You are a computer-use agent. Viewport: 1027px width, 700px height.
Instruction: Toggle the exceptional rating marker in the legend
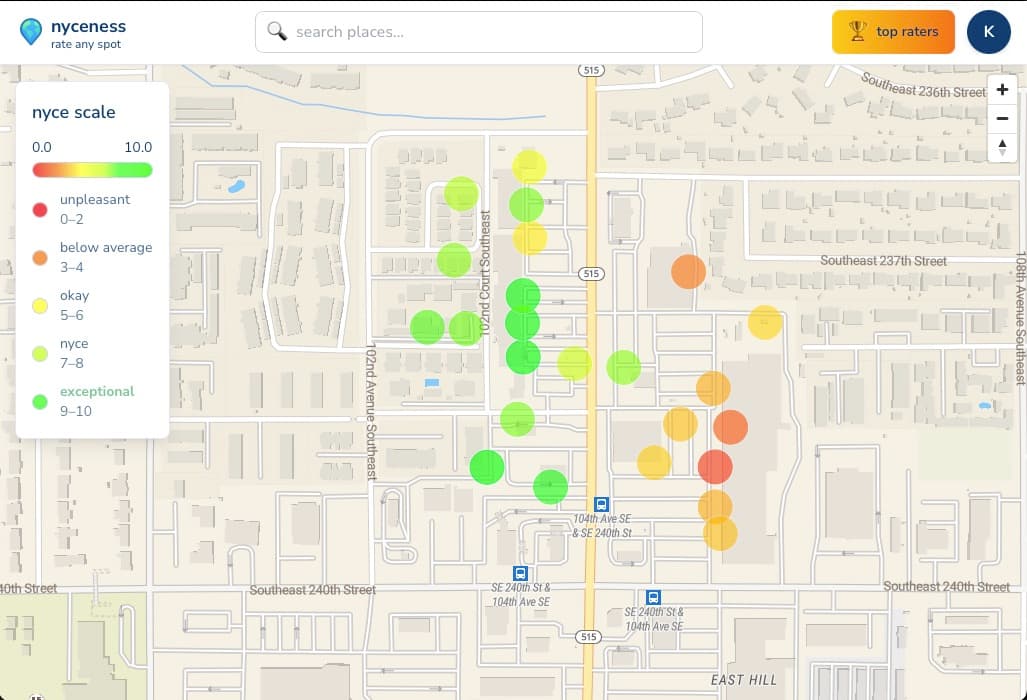(40, 402)
